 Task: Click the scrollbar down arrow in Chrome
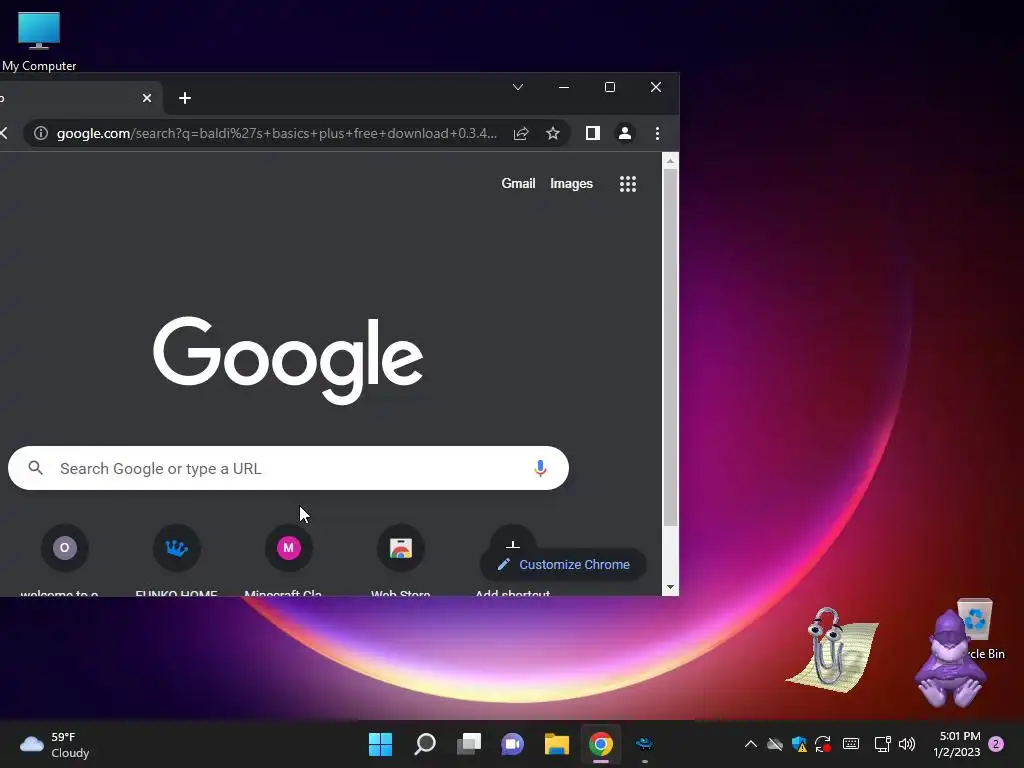point(670,587)
